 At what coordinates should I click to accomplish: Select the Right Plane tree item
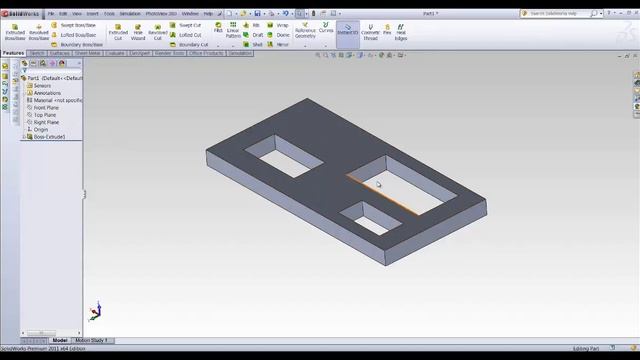(43, 122)
